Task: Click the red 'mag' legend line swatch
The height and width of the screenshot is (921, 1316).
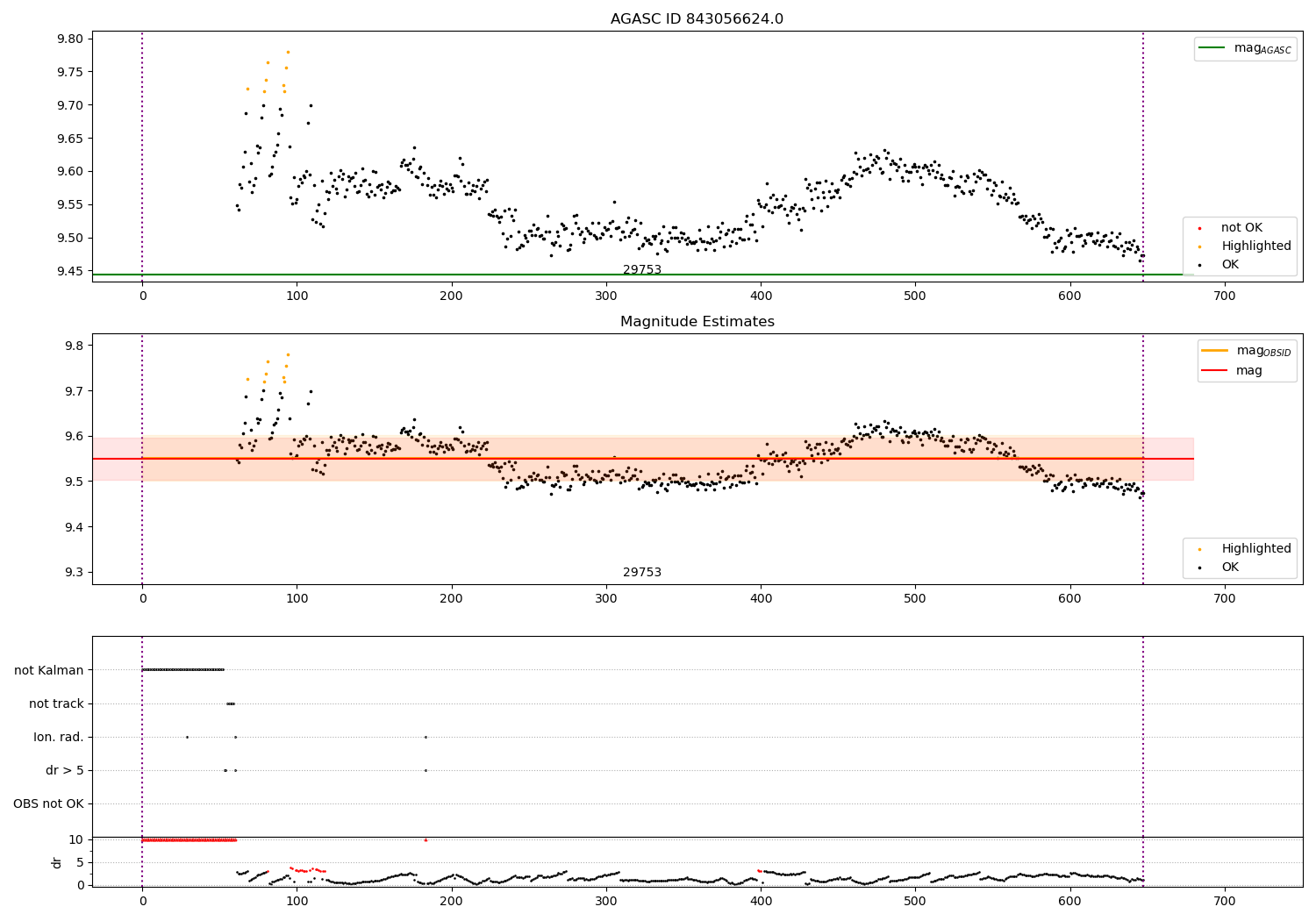Action: (1215, 371)
